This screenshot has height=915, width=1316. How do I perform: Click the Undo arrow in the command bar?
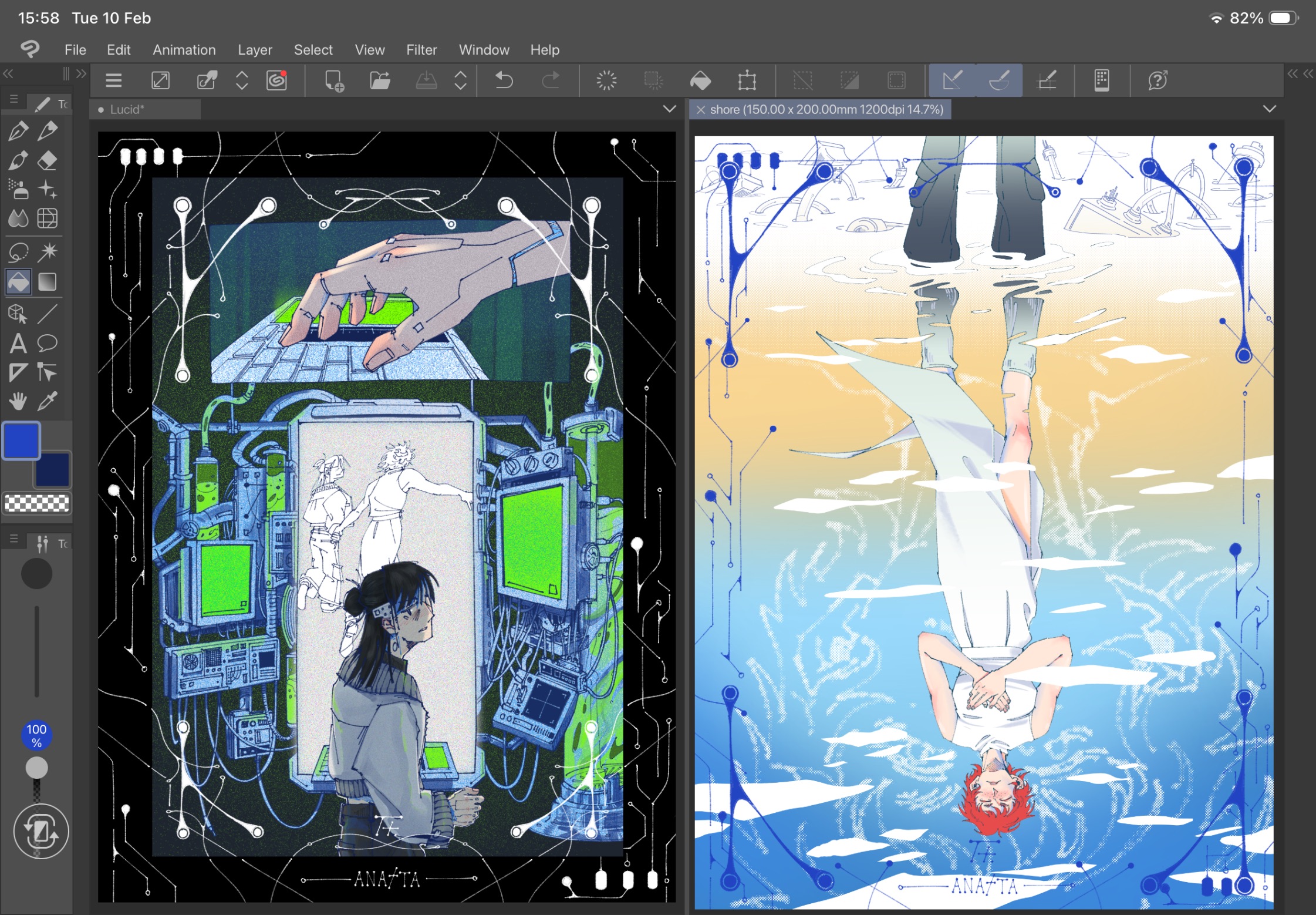click(504, 80)
